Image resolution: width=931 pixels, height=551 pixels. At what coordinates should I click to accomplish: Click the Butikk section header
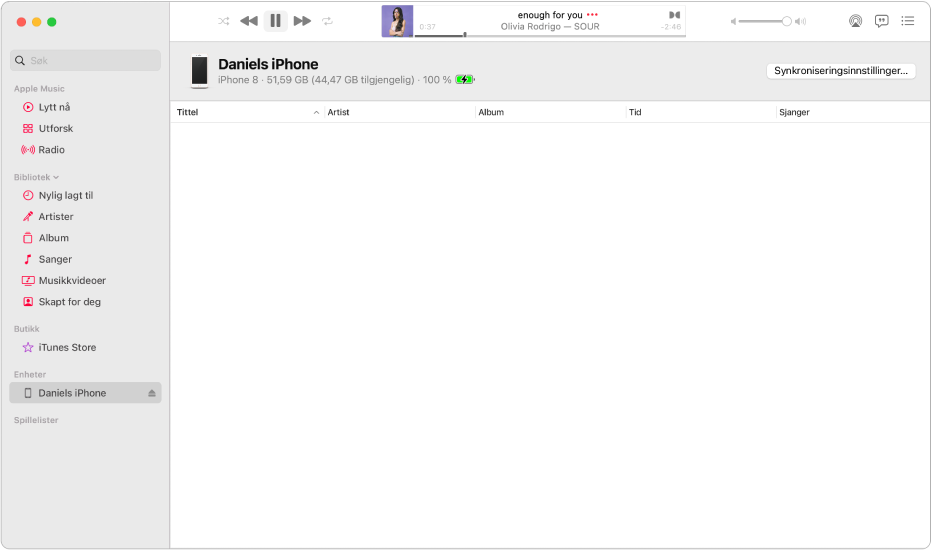pos(27,328)
